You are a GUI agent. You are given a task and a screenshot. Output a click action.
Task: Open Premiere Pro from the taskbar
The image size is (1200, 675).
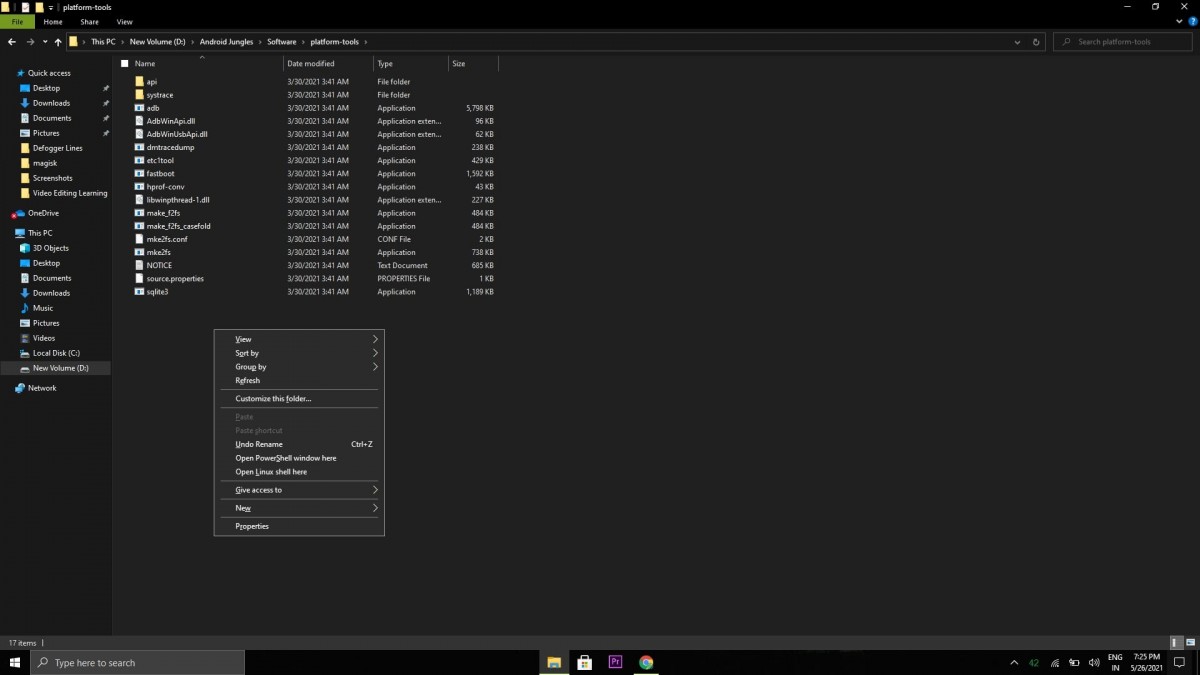pyautogui.click(x=615, y=662)
